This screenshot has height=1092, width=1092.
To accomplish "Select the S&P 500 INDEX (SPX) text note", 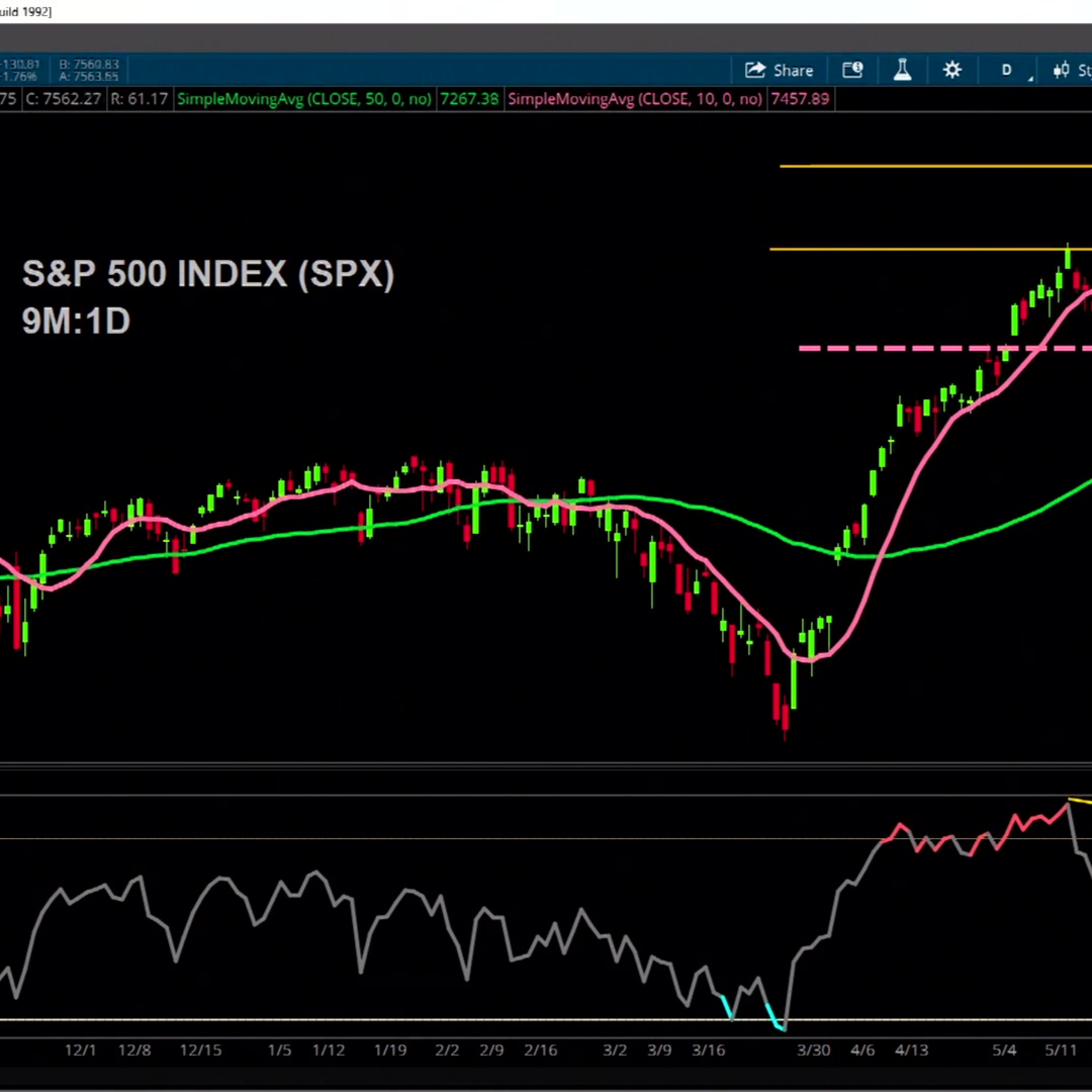I will pyautogui.click(x=208, y=275).
